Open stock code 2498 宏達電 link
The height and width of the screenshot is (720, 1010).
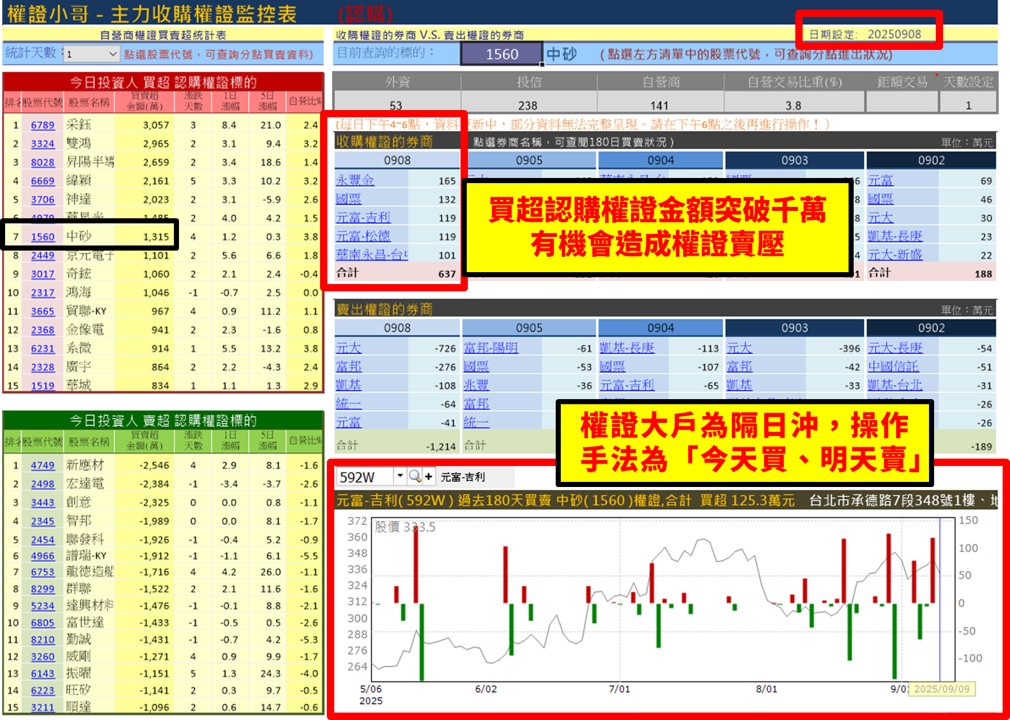click(x=43, y=484)
